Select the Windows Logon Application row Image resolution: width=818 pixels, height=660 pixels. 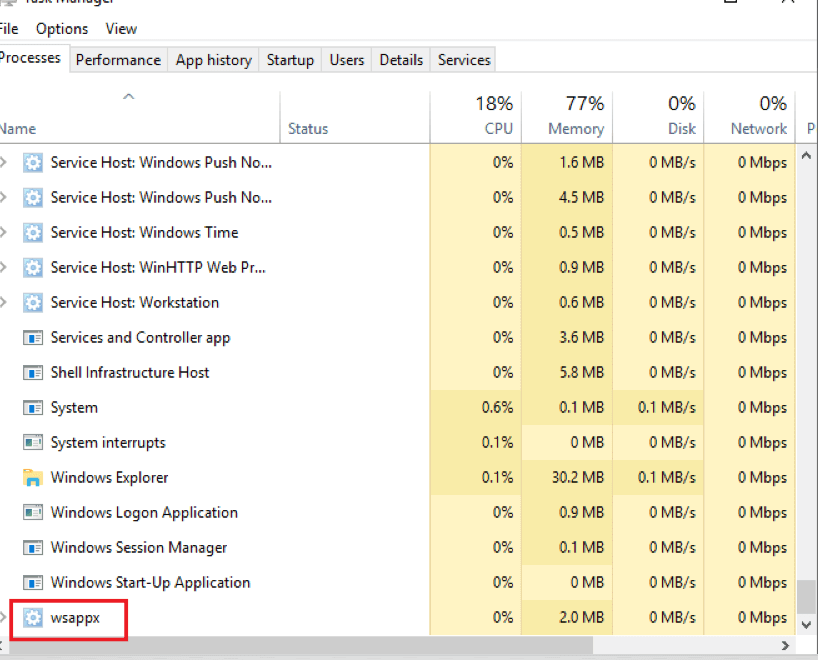pyautogui.click(x=398, y=513)
